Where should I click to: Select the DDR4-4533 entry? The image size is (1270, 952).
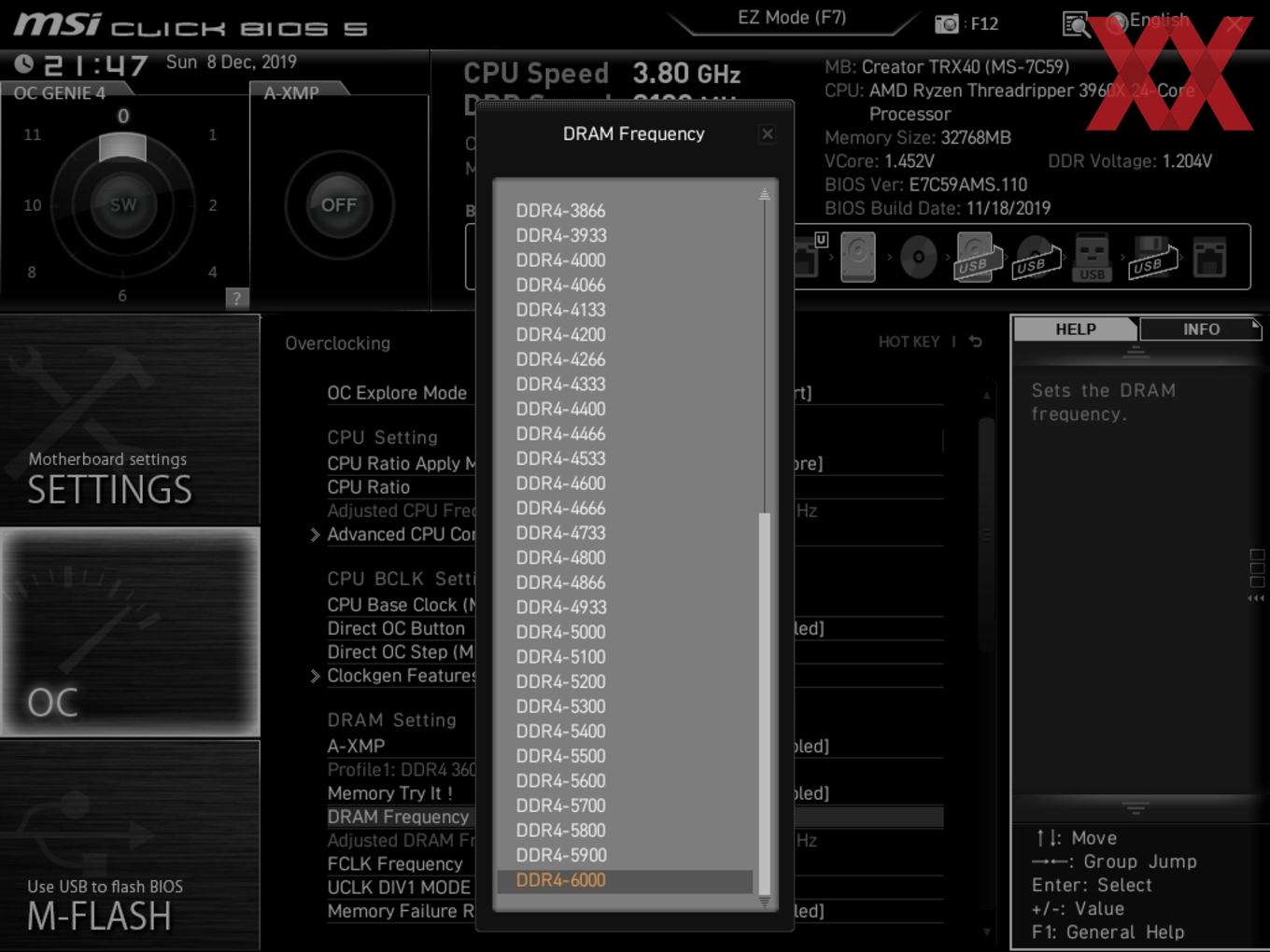(560, 458)
